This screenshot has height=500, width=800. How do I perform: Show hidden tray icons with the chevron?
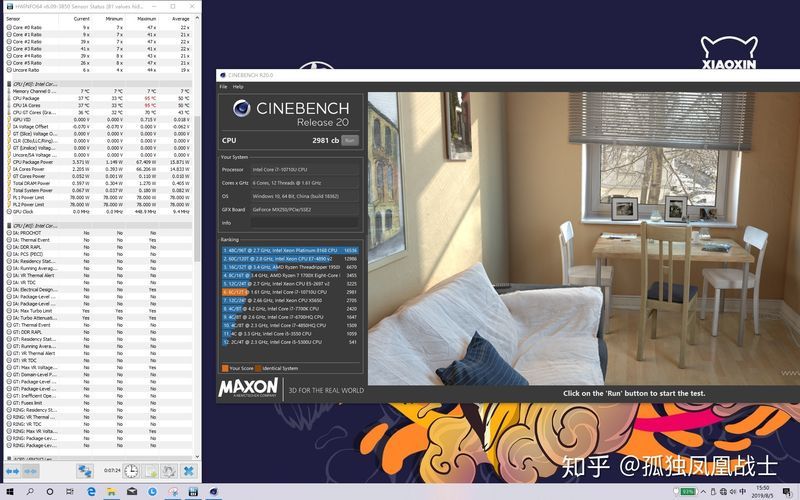tap(704, 492)
